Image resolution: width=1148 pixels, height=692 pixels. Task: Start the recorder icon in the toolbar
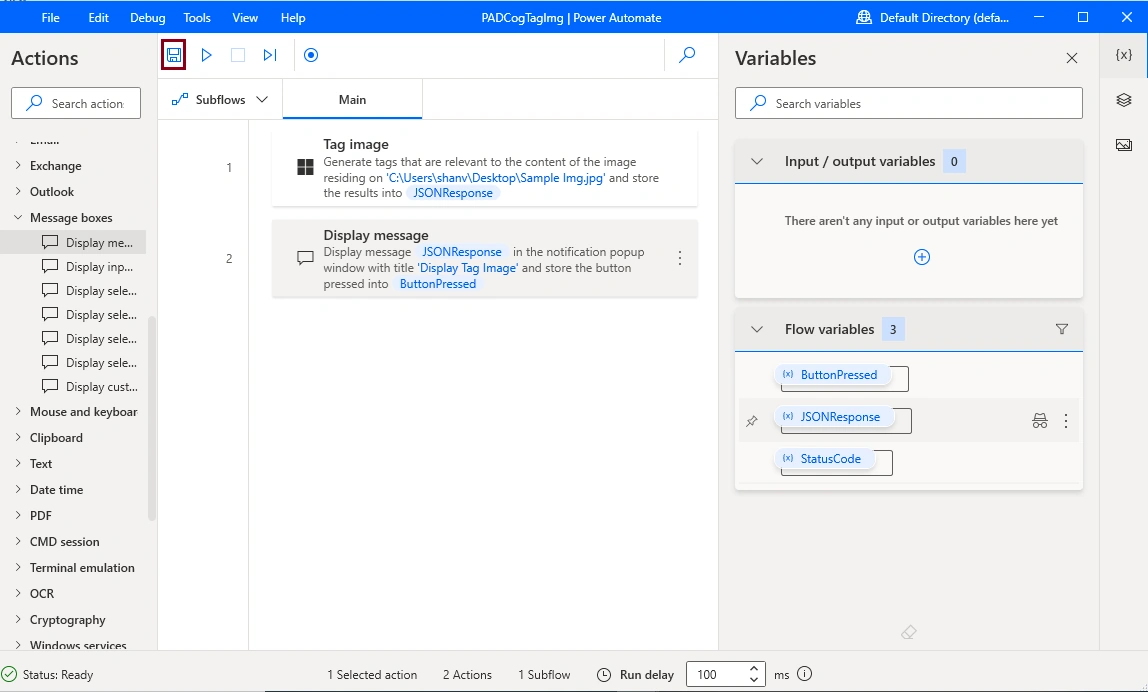[x=311, y=55]
